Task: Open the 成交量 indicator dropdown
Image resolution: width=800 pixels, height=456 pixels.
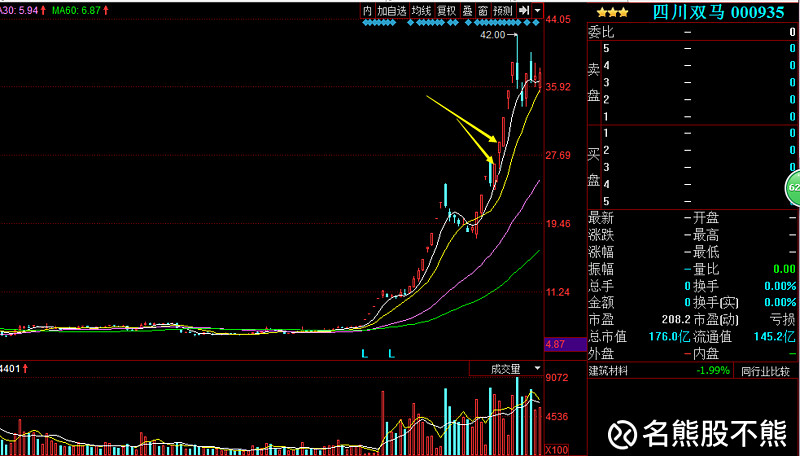Action: (537, 368)
